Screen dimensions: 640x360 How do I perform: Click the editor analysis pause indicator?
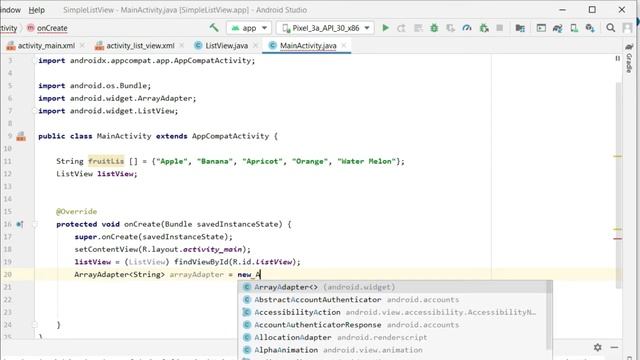coord(618,59)
